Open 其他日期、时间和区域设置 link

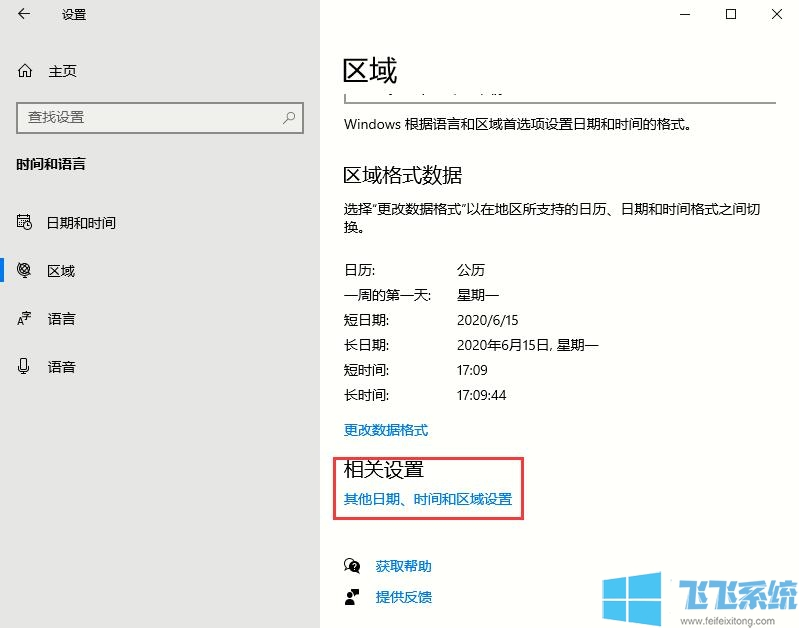[428, 499]
